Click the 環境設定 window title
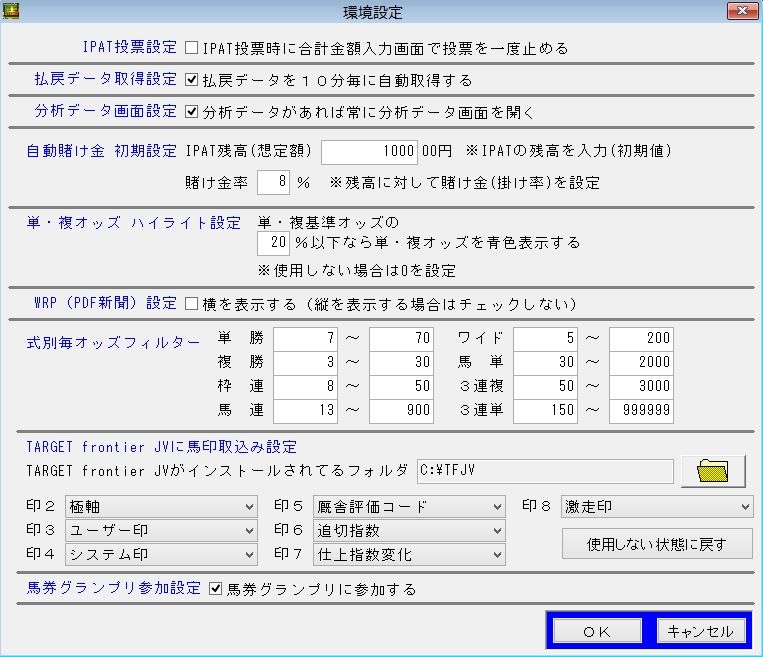The width and height of the screenshot is (763, 657). click(x=373, y=12)
